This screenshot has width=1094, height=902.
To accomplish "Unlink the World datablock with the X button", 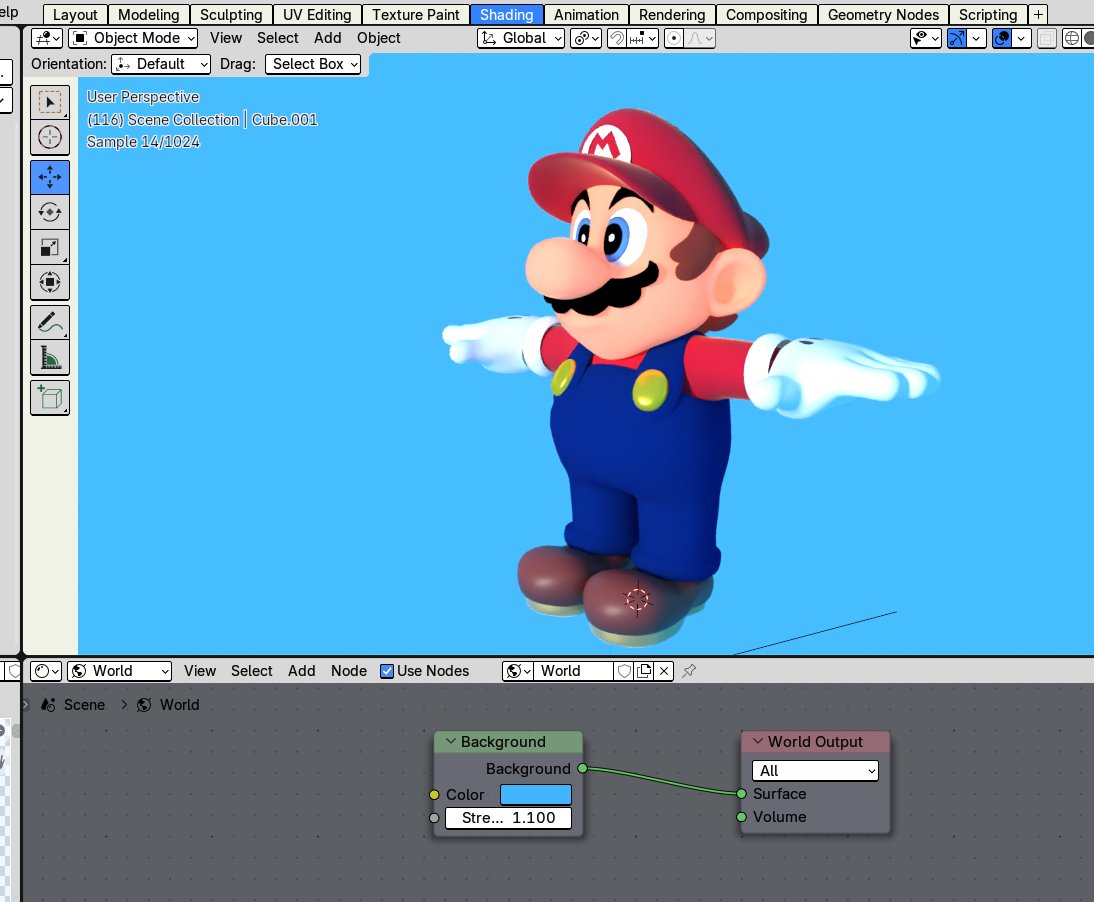I will pos(664,671).
